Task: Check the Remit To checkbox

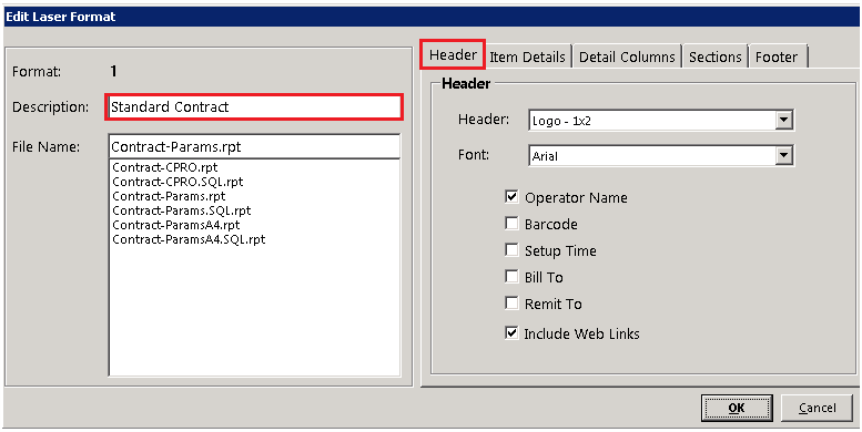Action: point(512,304)
